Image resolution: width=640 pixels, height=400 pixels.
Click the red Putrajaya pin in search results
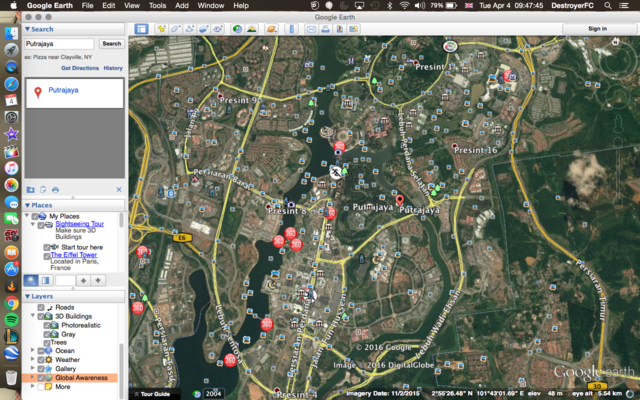coord(38,93)
